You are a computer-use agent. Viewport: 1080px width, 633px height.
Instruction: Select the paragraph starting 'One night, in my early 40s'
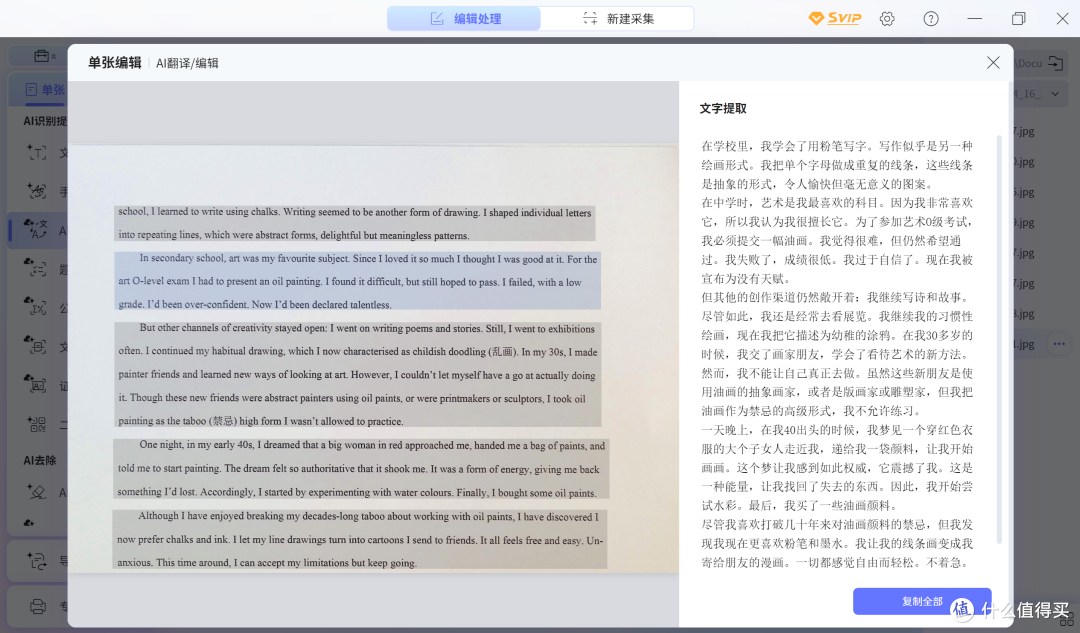[x=361, y=468]
